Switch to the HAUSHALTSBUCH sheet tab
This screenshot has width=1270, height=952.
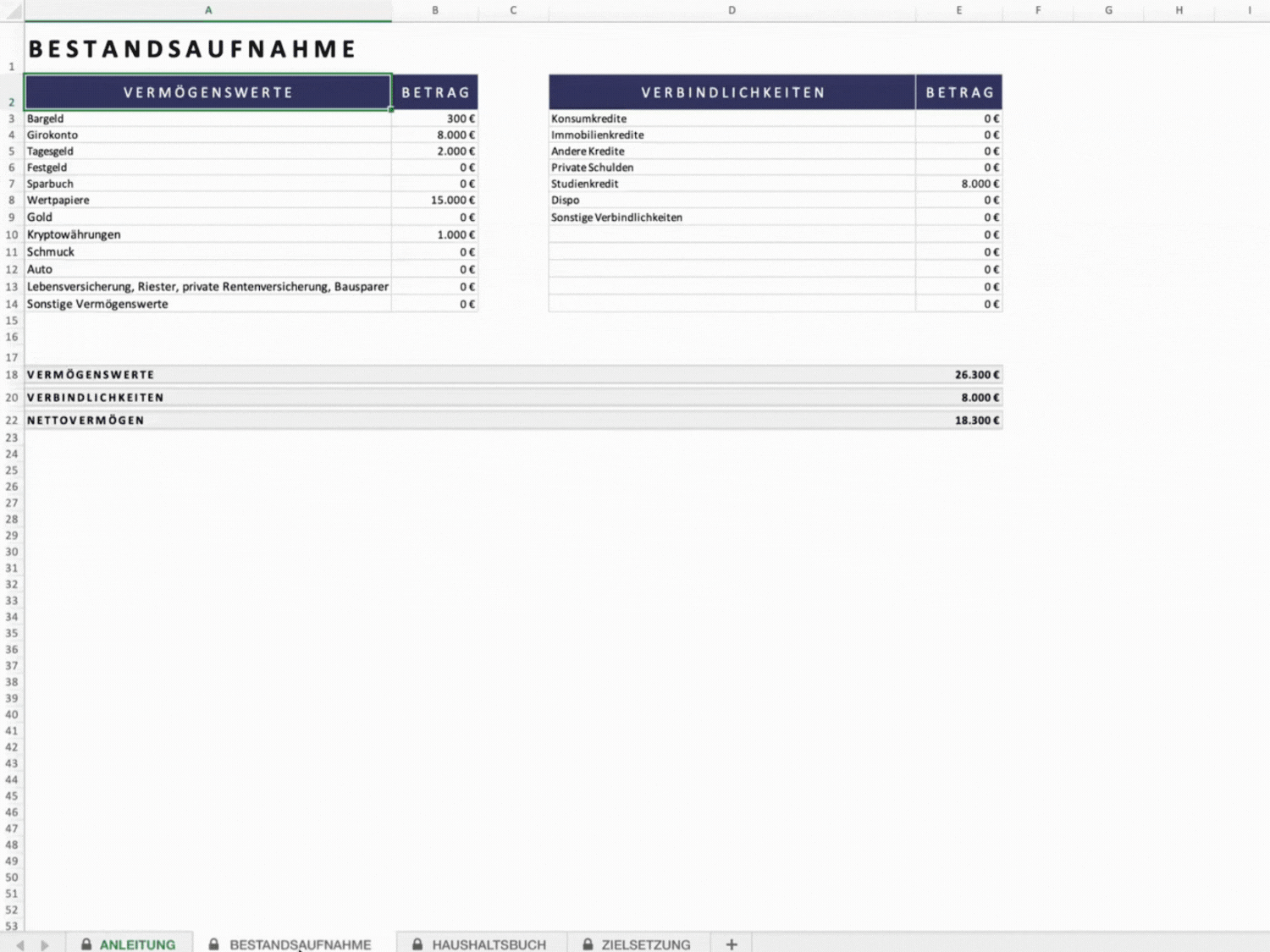click(x=480, y=944)
